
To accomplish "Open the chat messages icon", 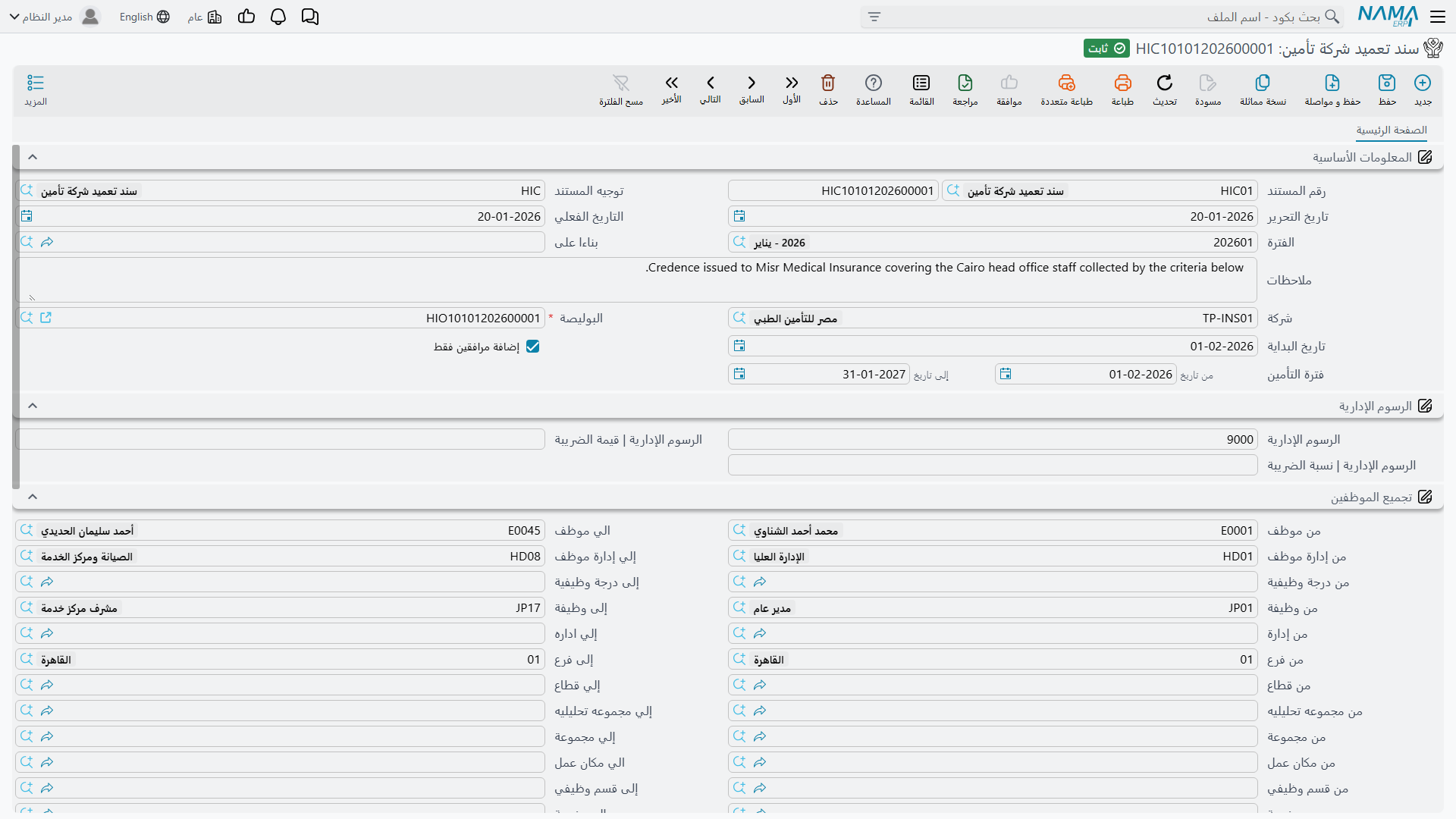I will click(x=309, y=17).
